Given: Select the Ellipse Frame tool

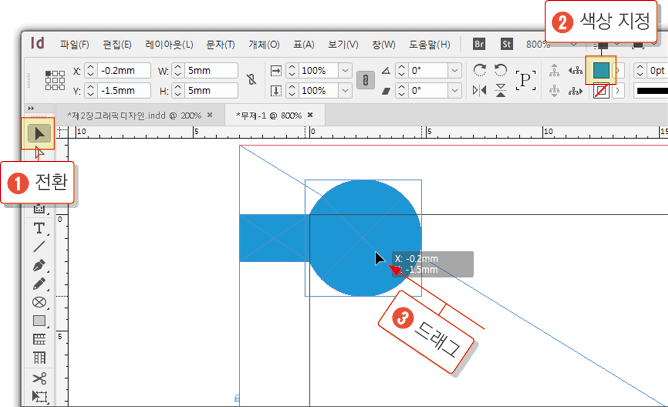Looking at the screenshot, I should [x=39, y=302].
